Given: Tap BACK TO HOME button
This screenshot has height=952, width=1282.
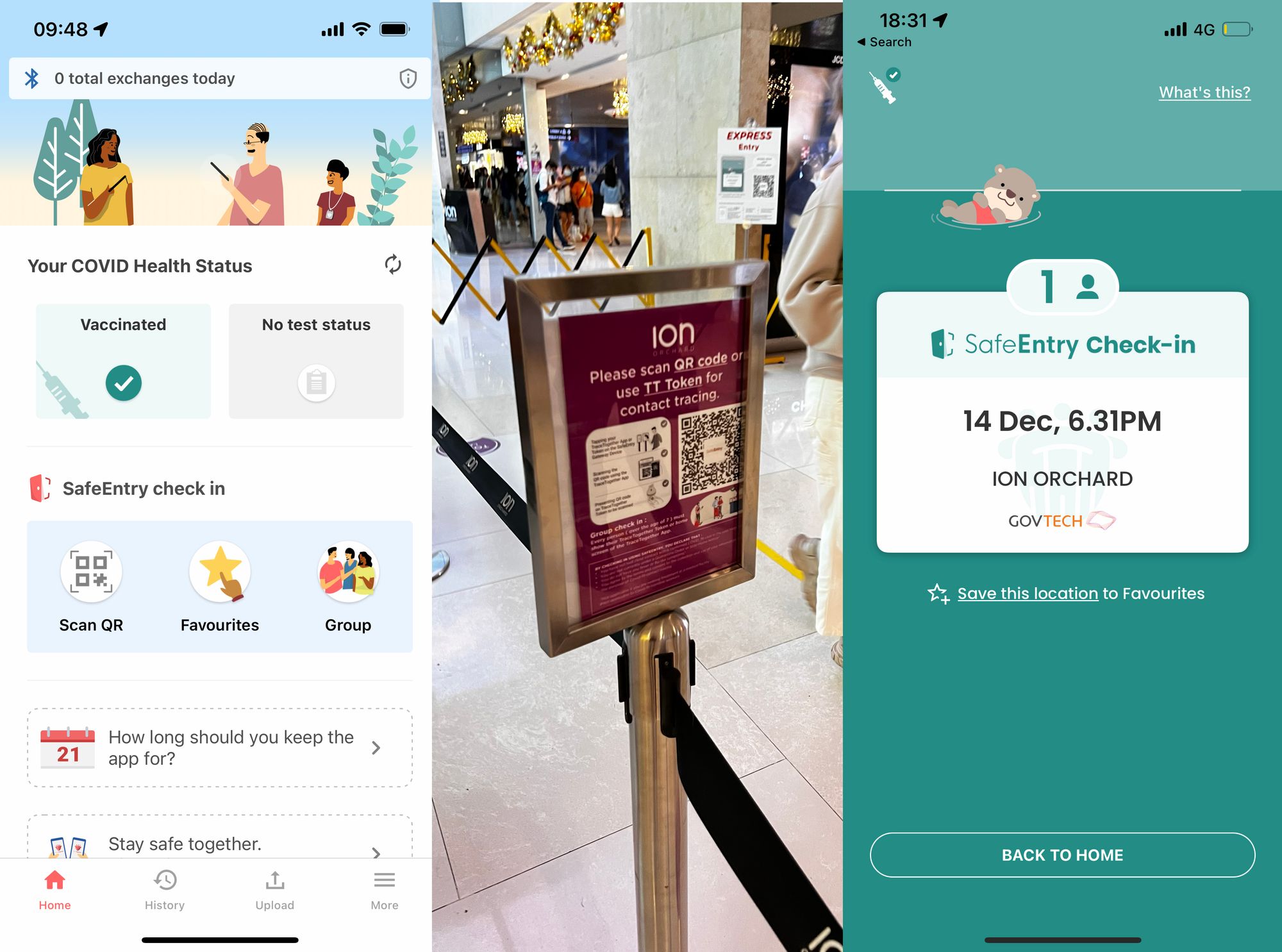Looking at the screenshot, I should pyautogui.click(x=1063, y=855).
